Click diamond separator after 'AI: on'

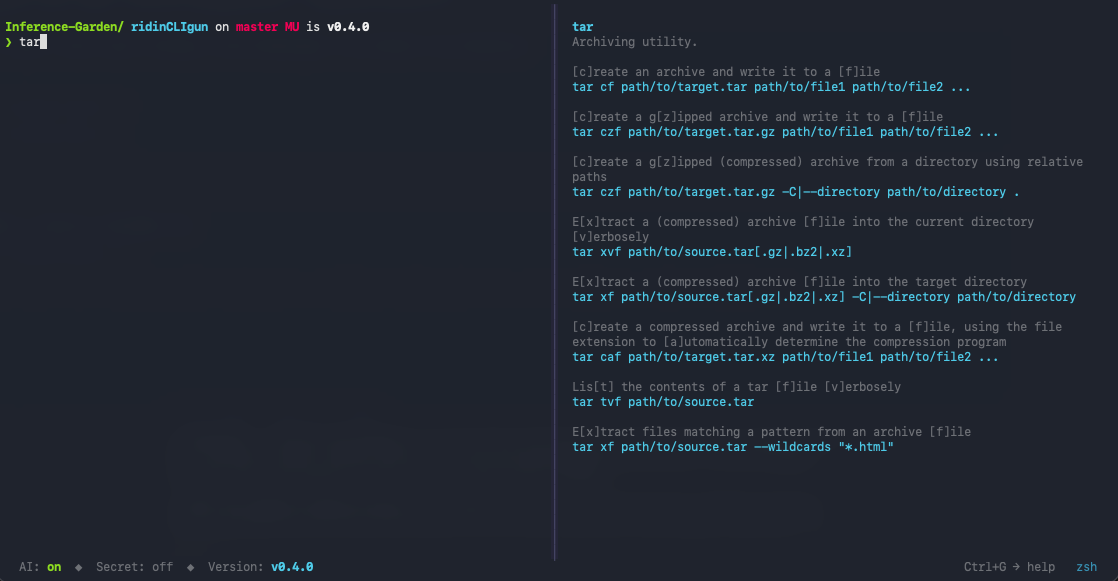coord(78,567)
